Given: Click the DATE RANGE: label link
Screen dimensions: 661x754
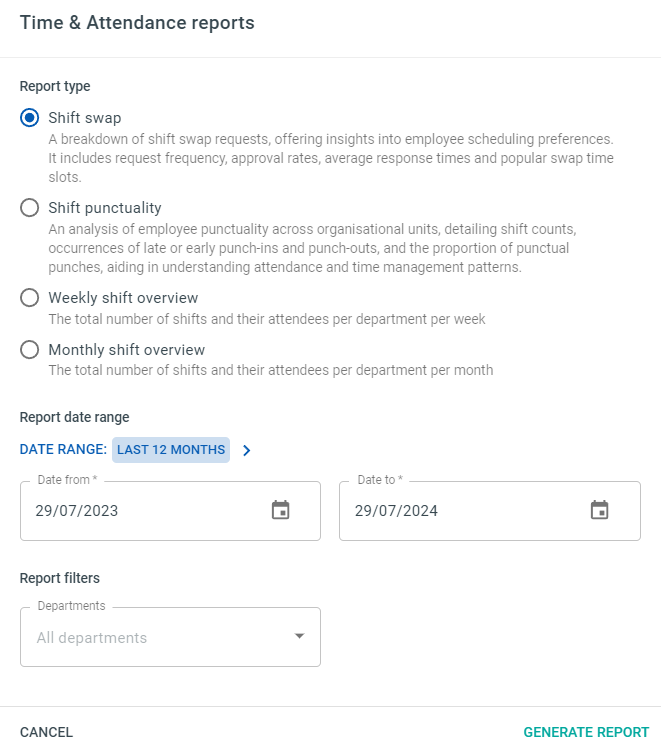Looking at the screenshot, I should [x=63, y=449].
